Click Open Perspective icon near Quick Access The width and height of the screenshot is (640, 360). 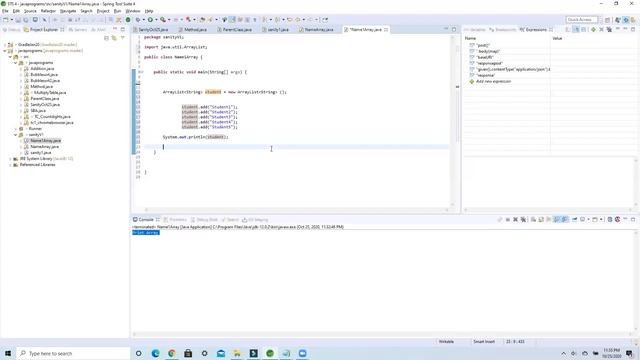click(x=607, y=20)
